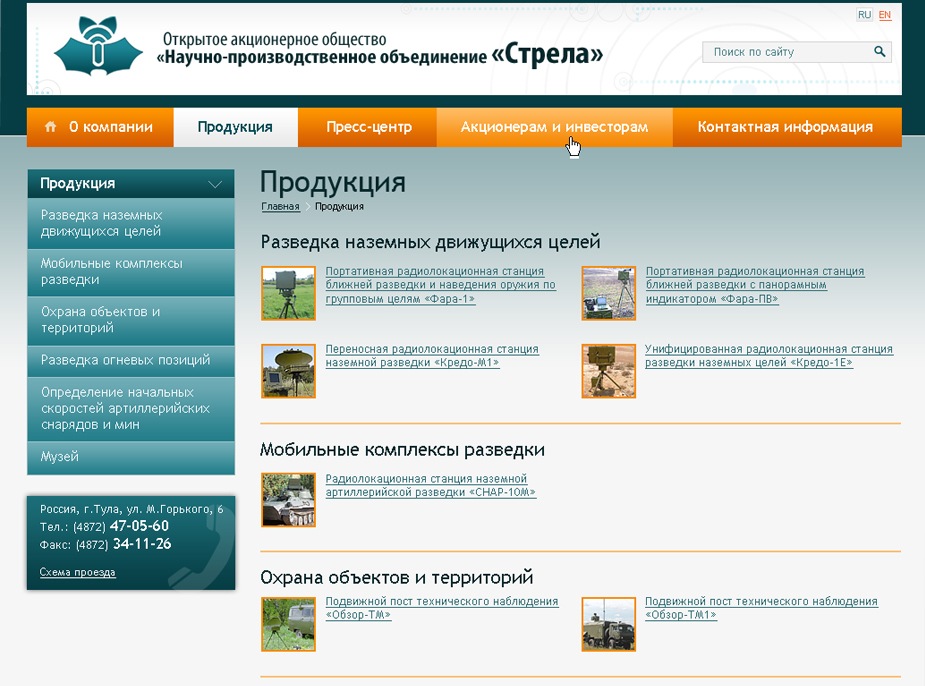Open the «Обзор-ТМ» product thumbnail

288,624
